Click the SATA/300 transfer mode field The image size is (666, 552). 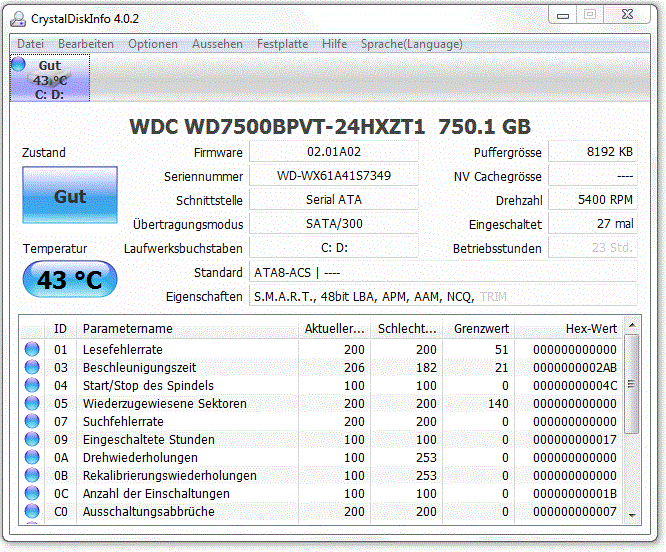point(334,223)
